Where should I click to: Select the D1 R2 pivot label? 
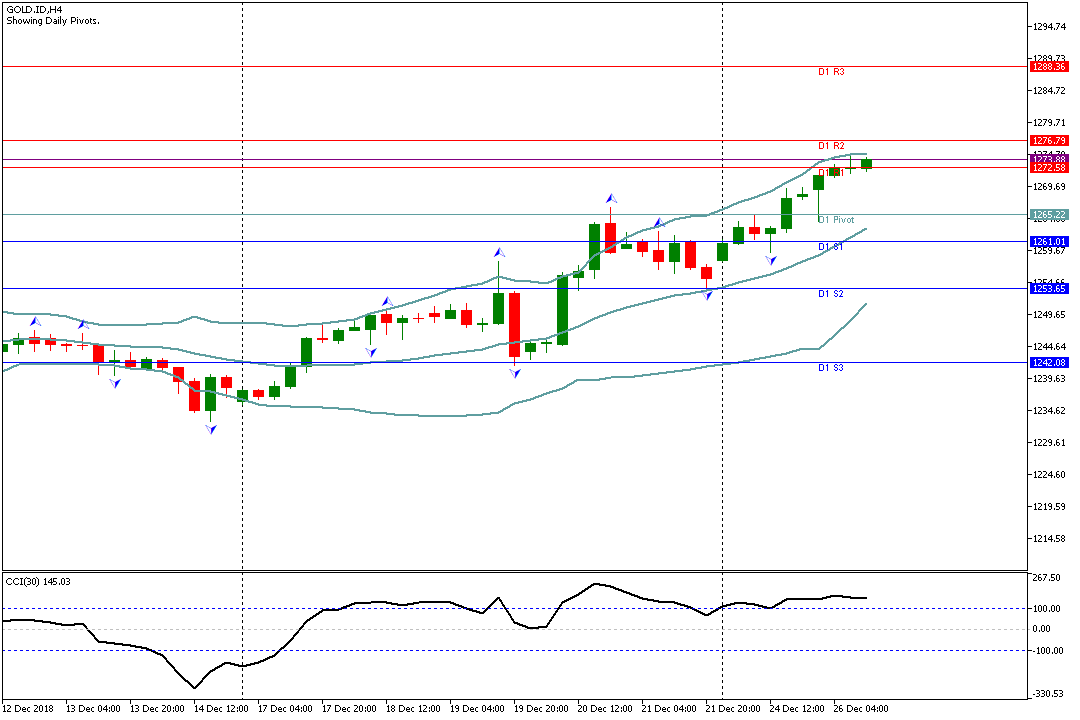pyautogui.click(x=831, y=145)
